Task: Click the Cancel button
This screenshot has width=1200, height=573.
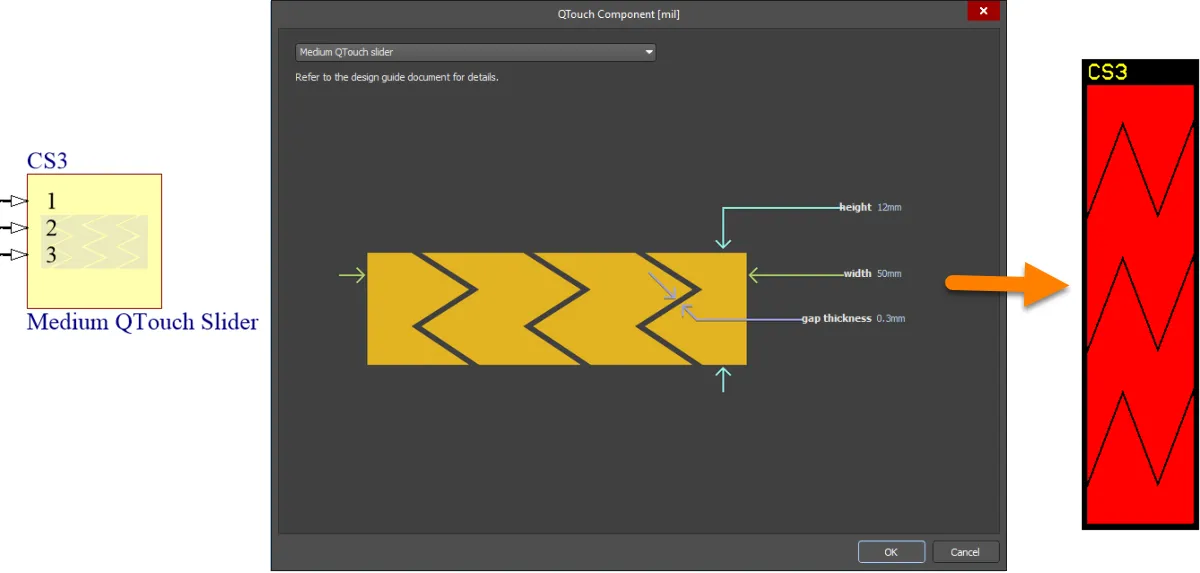Action: pos(965,552)
